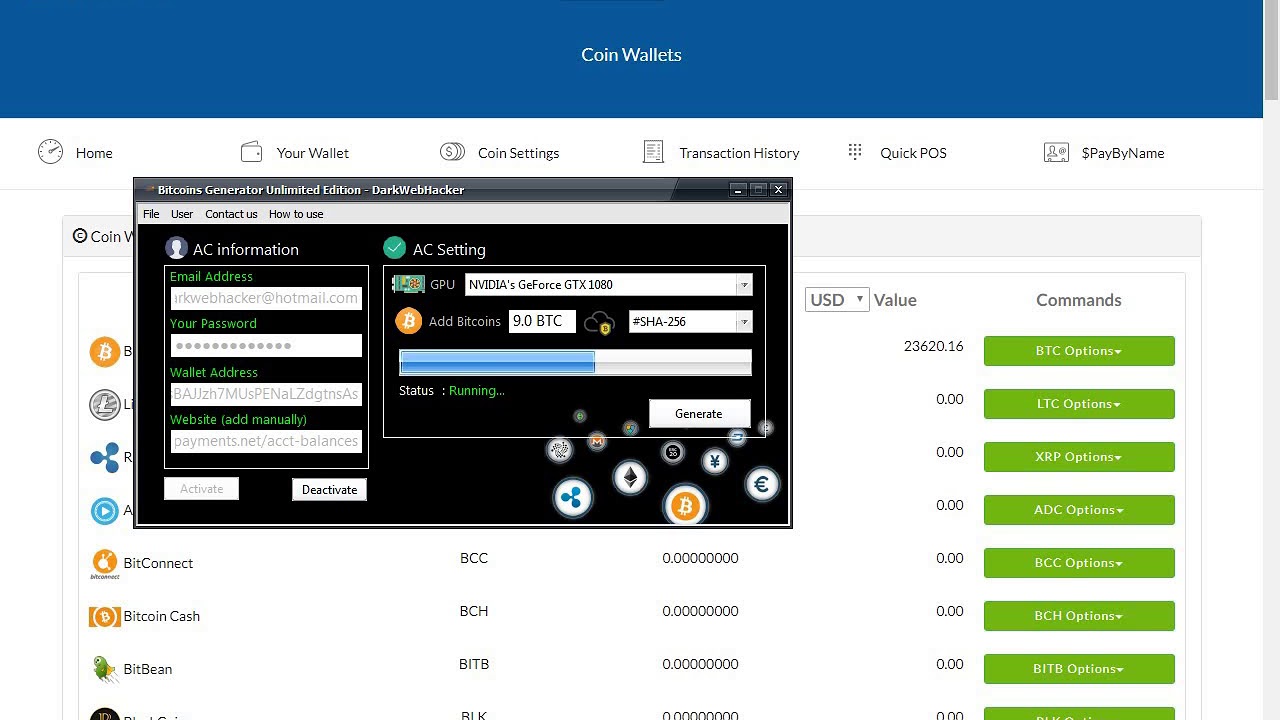Open the #SHA-256 algorithm dropdown

pyautogui.click(x=743, y=322)
